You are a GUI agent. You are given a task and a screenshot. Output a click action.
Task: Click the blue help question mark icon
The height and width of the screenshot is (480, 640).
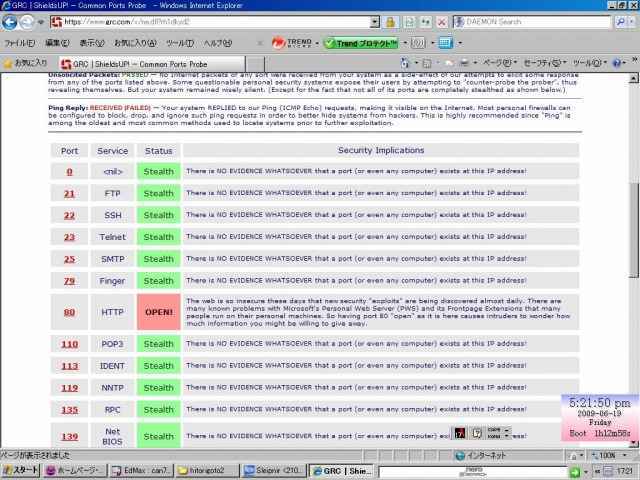[617, 63]
